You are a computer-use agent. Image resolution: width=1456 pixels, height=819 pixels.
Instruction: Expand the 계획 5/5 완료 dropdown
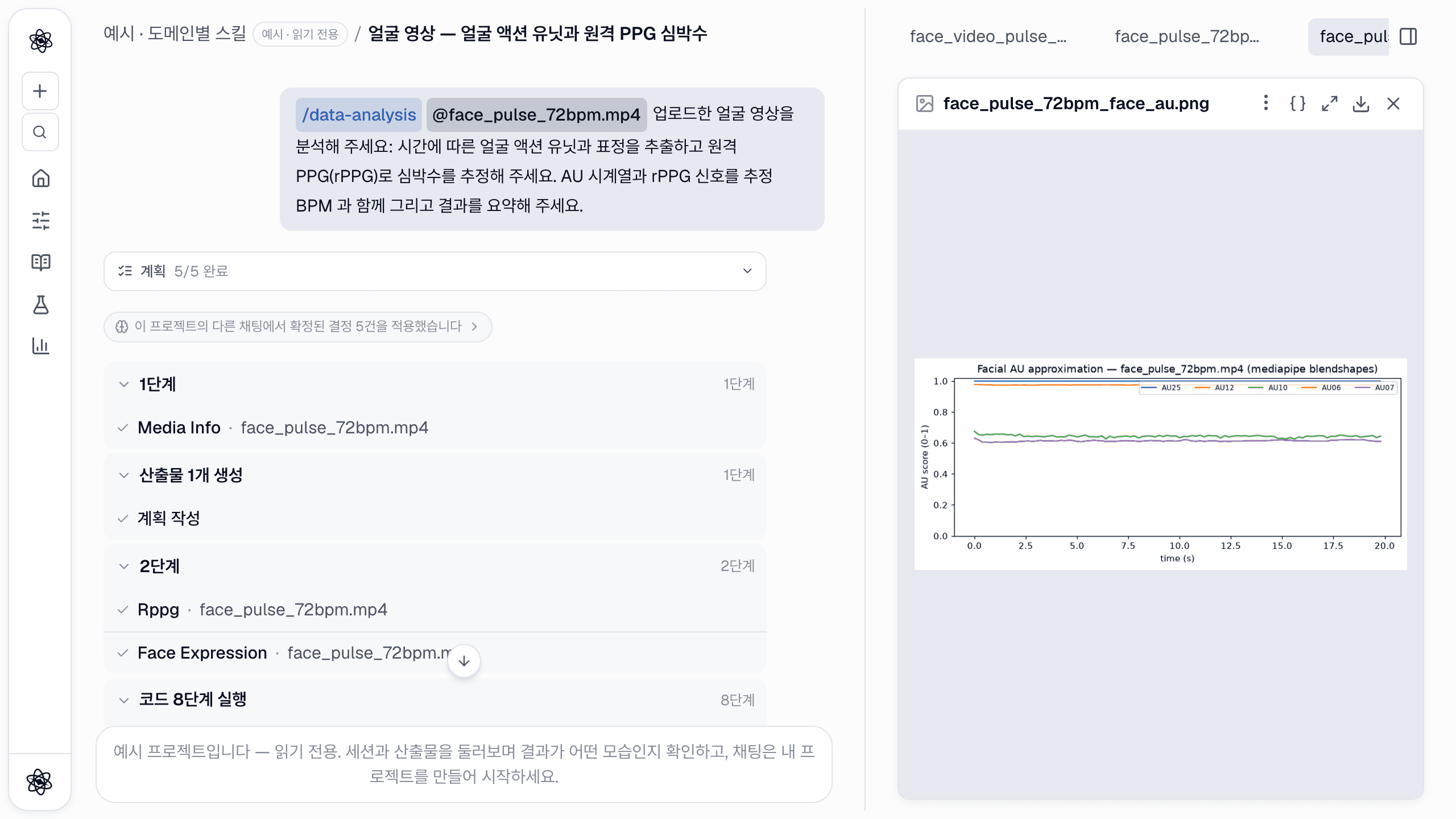click(435, 271)
